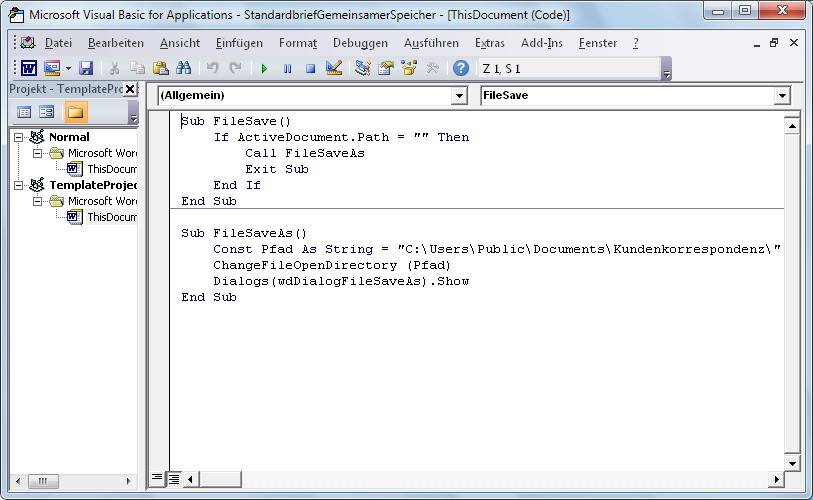Click the Redo arrow icon
This screenshot has width=813, height=500.
tap(235, 68)
